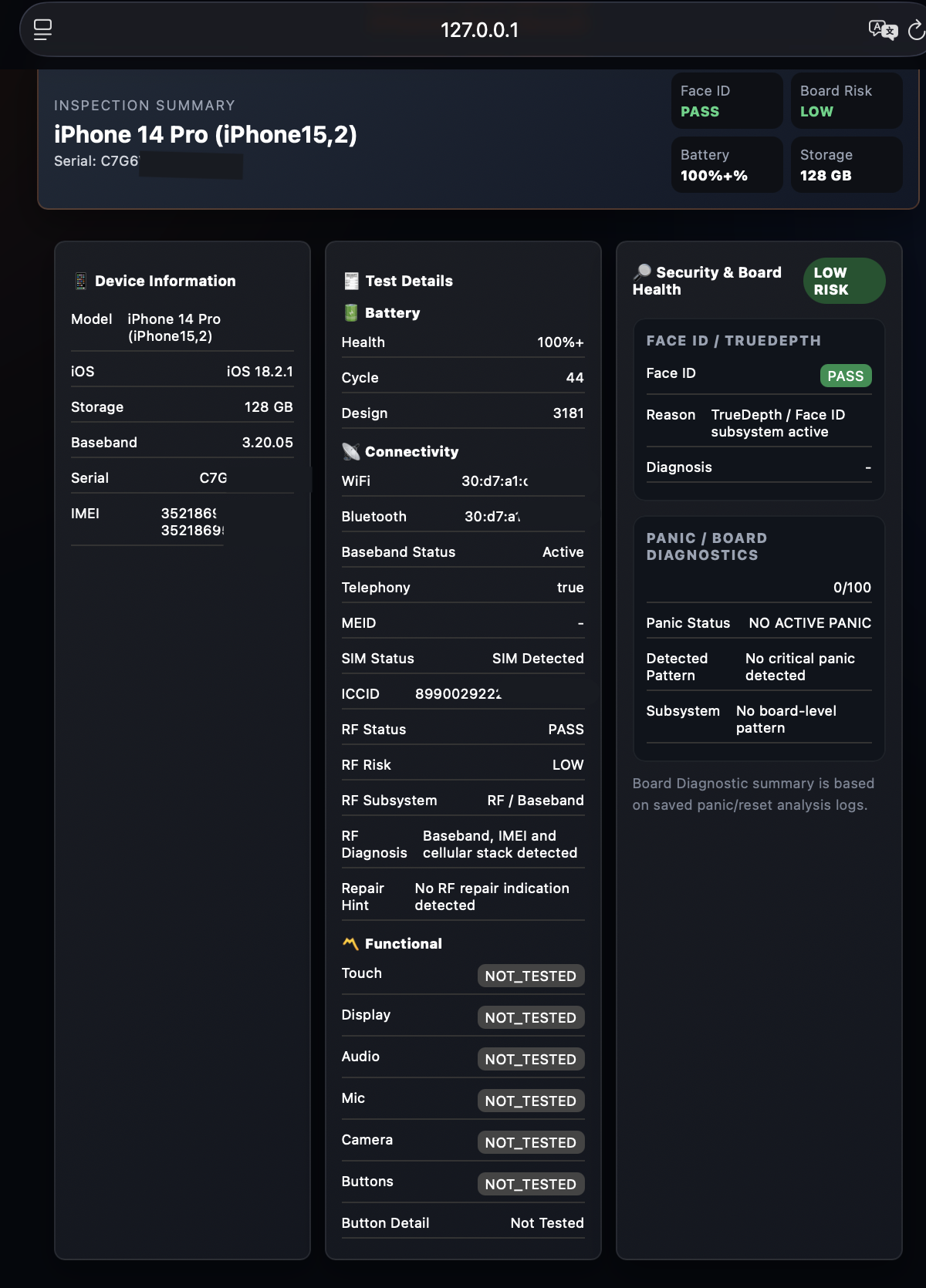Click the Audio NOT_TESTED badge
926x1288 pixels.
pyautogui.click(x=531, y=1059)
